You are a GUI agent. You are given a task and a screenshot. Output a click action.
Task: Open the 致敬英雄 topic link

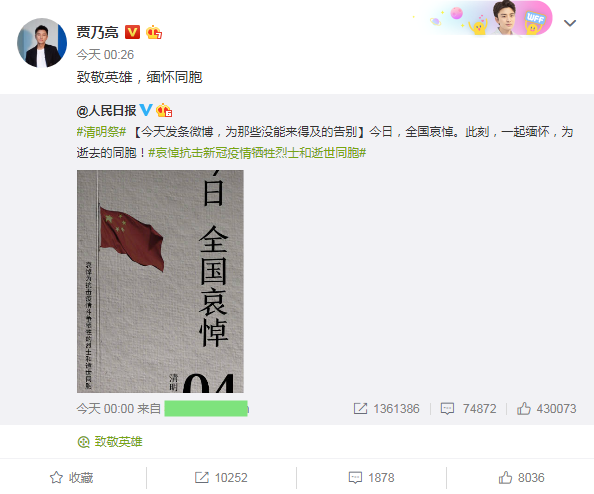(110, 442)
